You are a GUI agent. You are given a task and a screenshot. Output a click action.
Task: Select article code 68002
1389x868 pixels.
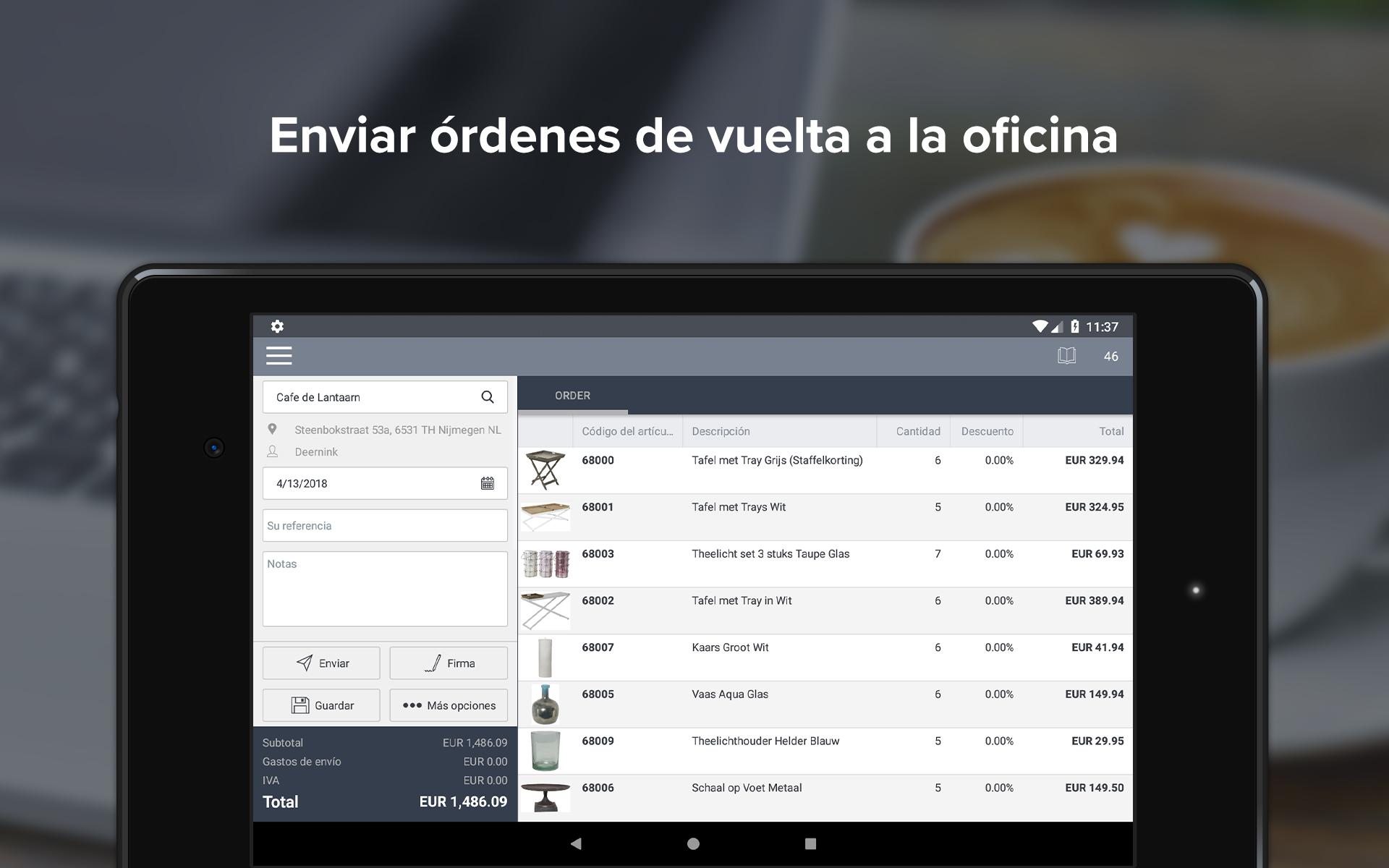click(598, 600)
